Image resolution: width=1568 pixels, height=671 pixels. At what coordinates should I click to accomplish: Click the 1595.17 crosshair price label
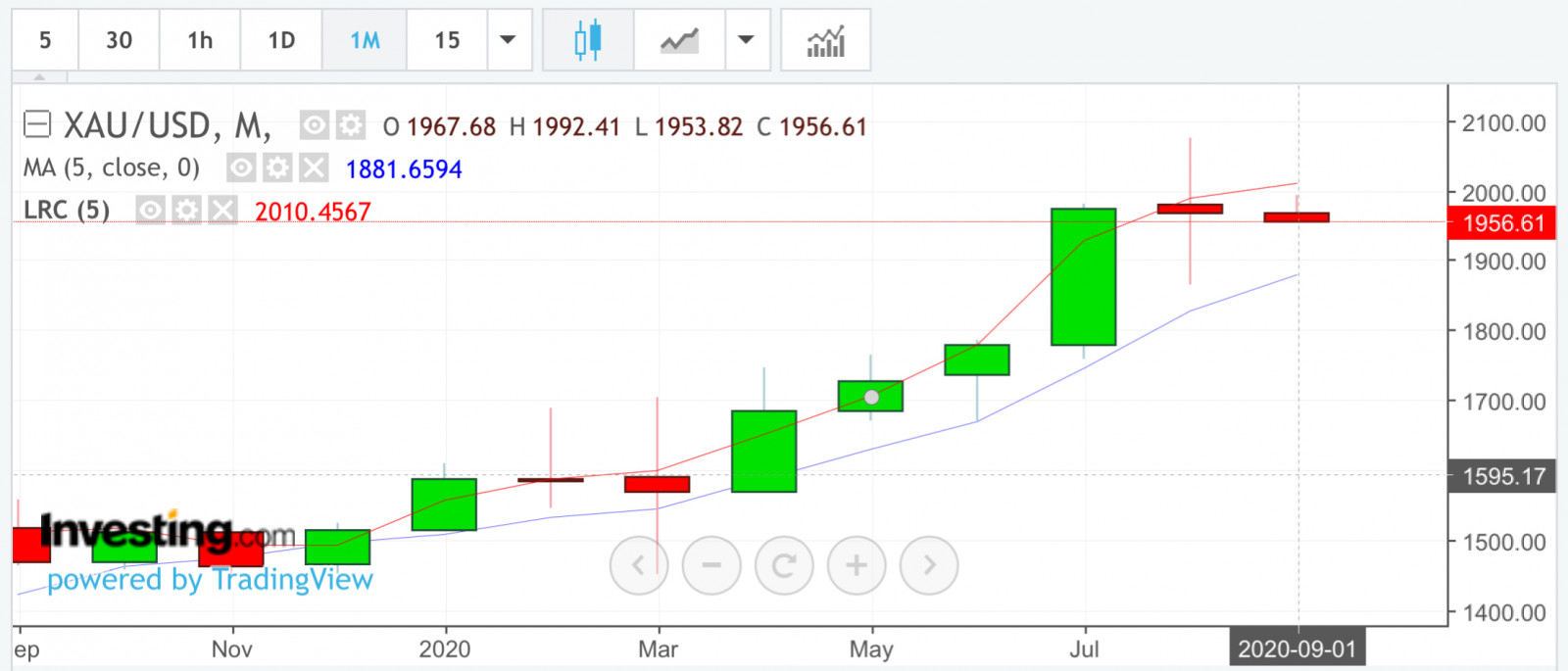[1502, 477]
